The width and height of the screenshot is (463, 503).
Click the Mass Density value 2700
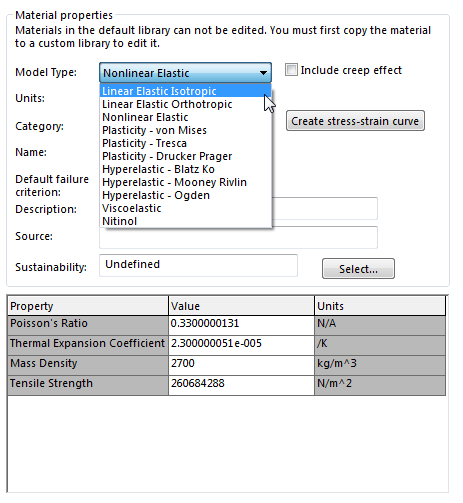coord(241,365)
